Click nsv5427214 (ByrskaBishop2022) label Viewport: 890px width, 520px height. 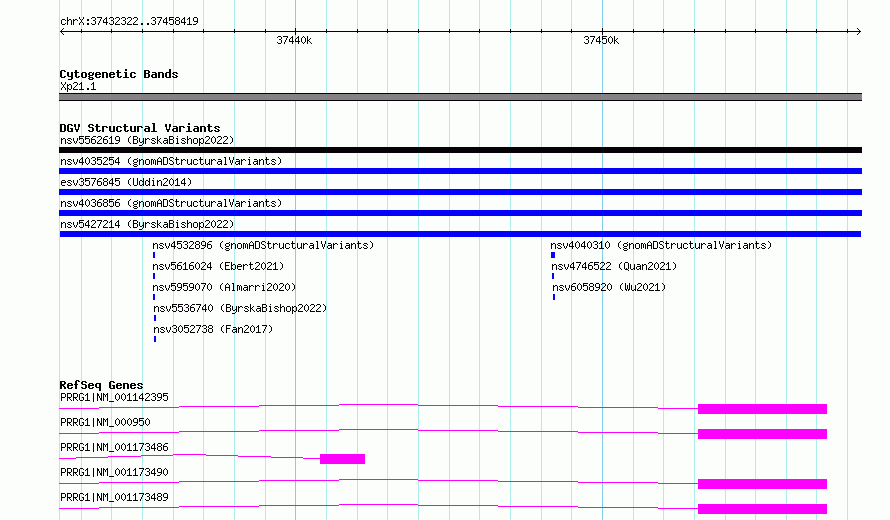point(147,224)
